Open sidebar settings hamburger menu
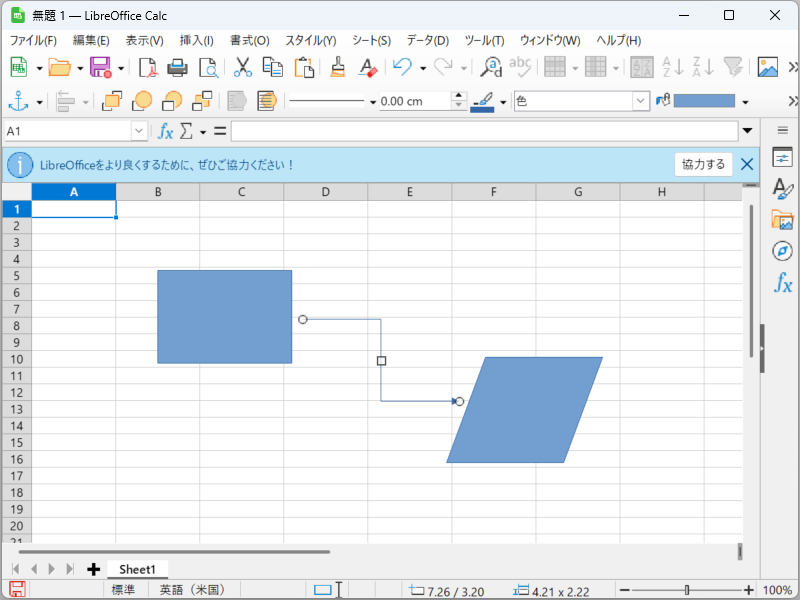Viewport: 800px width, 600px height. coord(783,131)
